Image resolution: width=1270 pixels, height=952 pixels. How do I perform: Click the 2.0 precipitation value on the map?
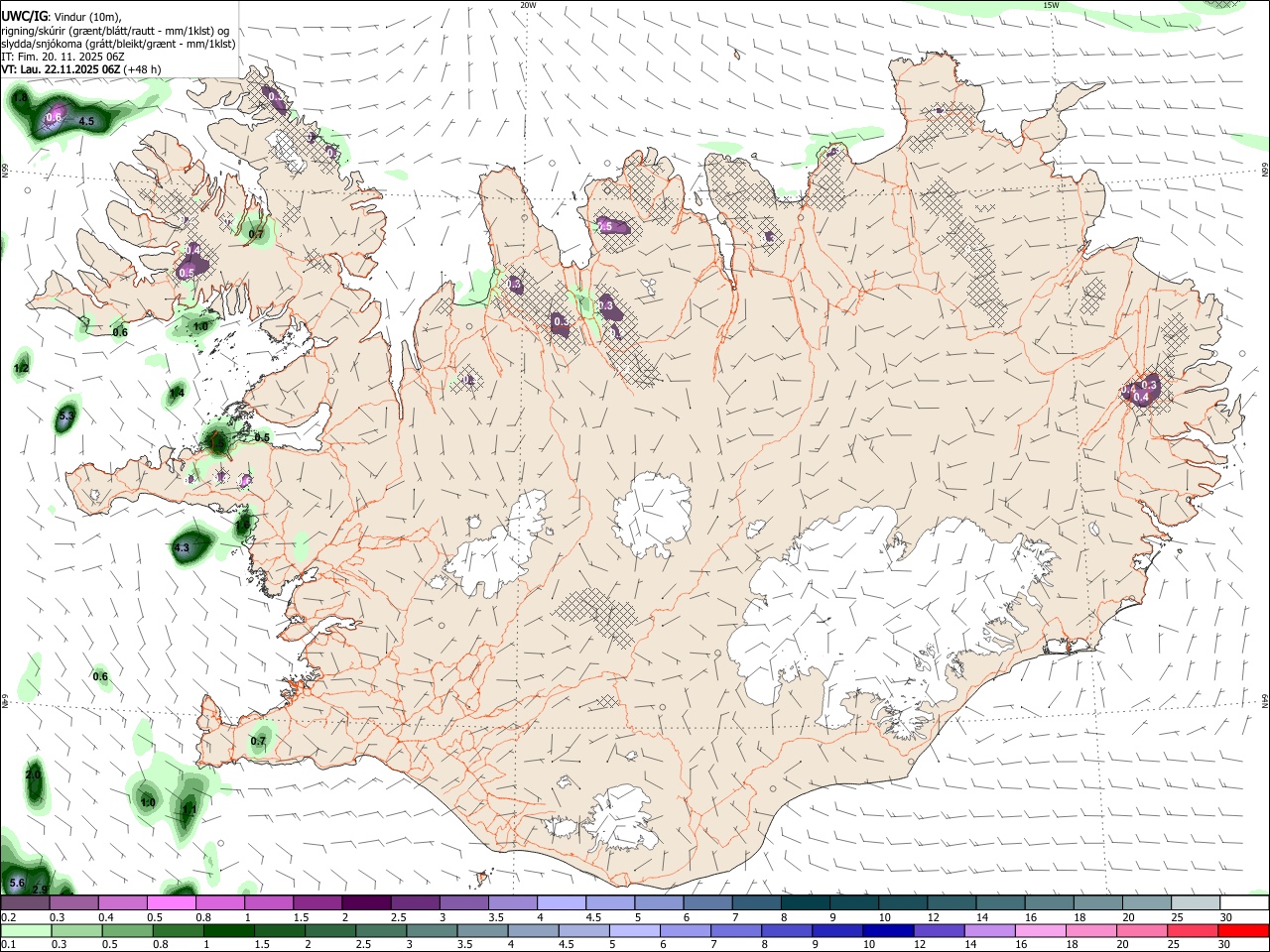point(33,774)
